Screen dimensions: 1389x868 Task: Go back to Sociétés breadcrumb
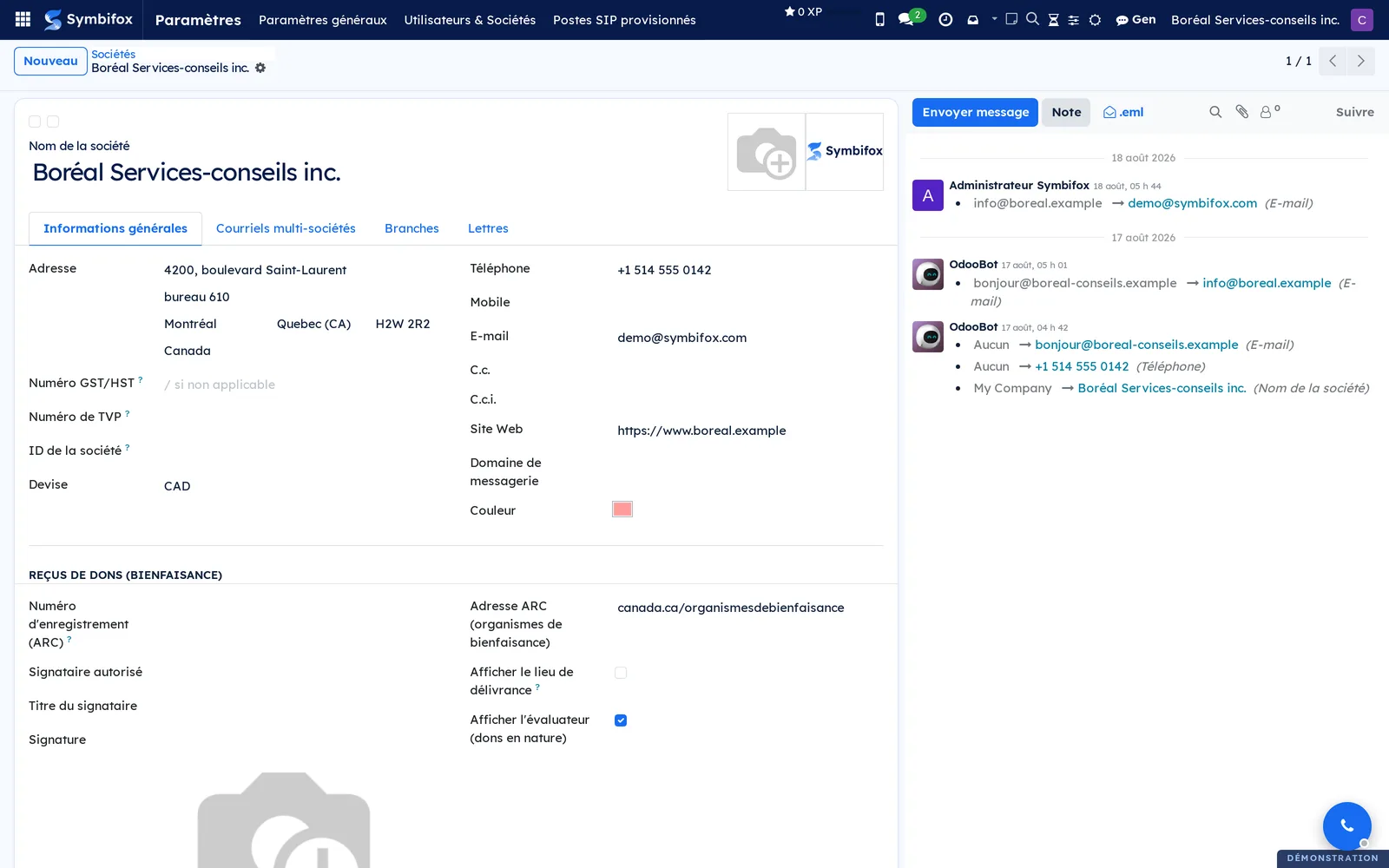tap(113, 54)
